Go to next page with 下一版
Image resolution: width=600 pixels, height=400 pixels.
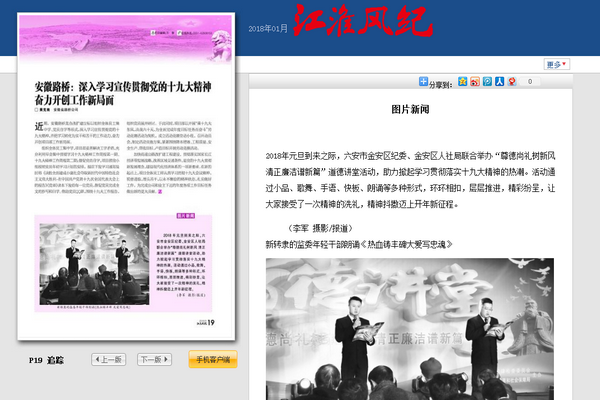tap(154, 359)
